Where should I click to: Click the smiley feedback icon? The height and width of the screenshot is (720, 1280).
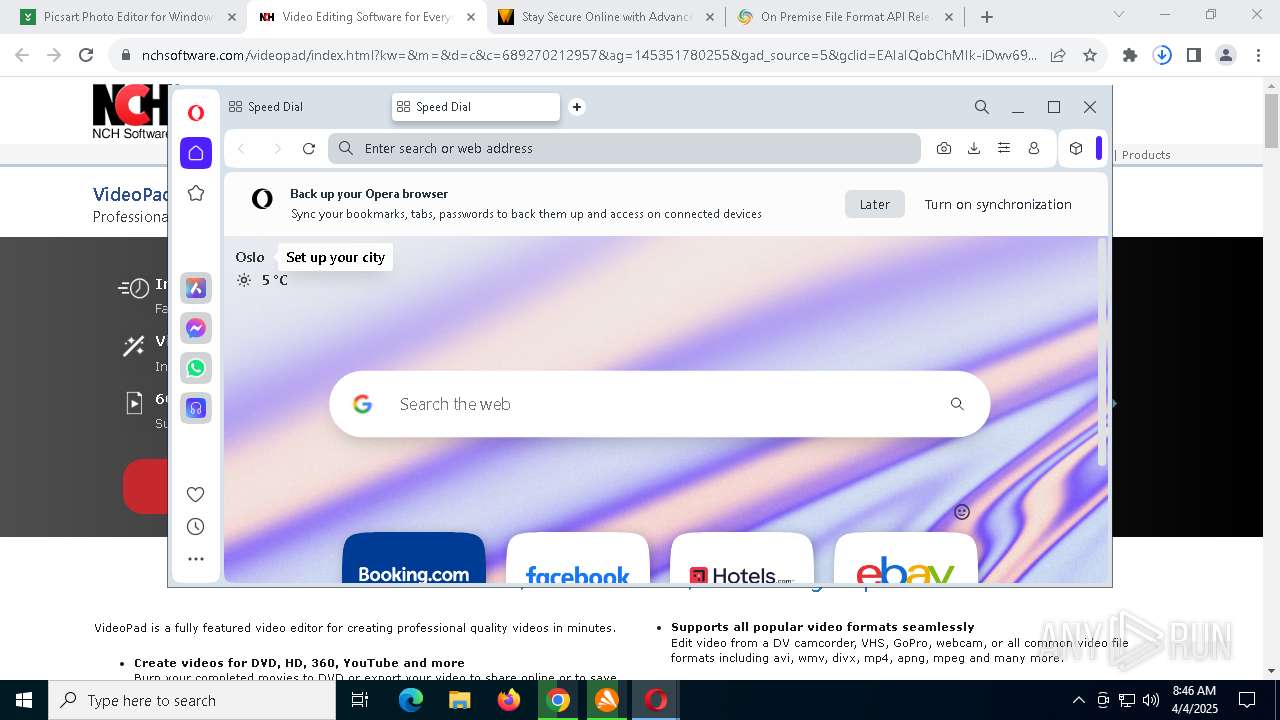[x=962, y=512]
